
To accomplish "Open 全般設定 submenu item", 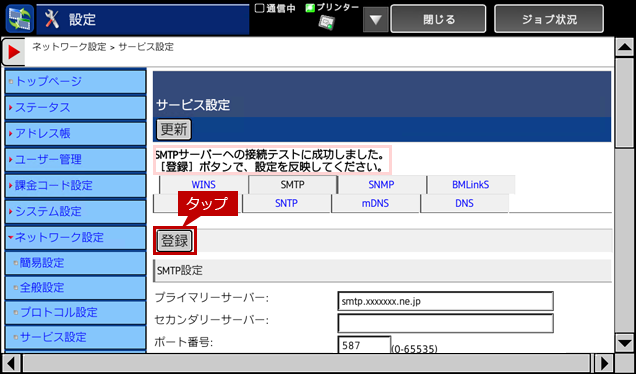I will (75, 288).
